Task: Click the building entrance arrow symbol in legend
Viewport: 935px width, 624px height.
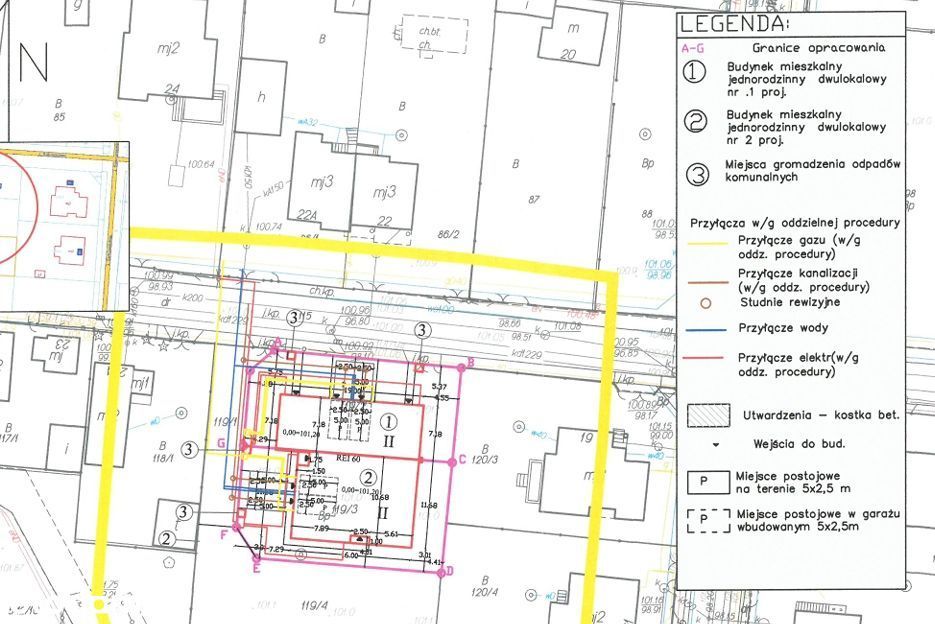Action: pyautogui.click(x=716, y=445)
